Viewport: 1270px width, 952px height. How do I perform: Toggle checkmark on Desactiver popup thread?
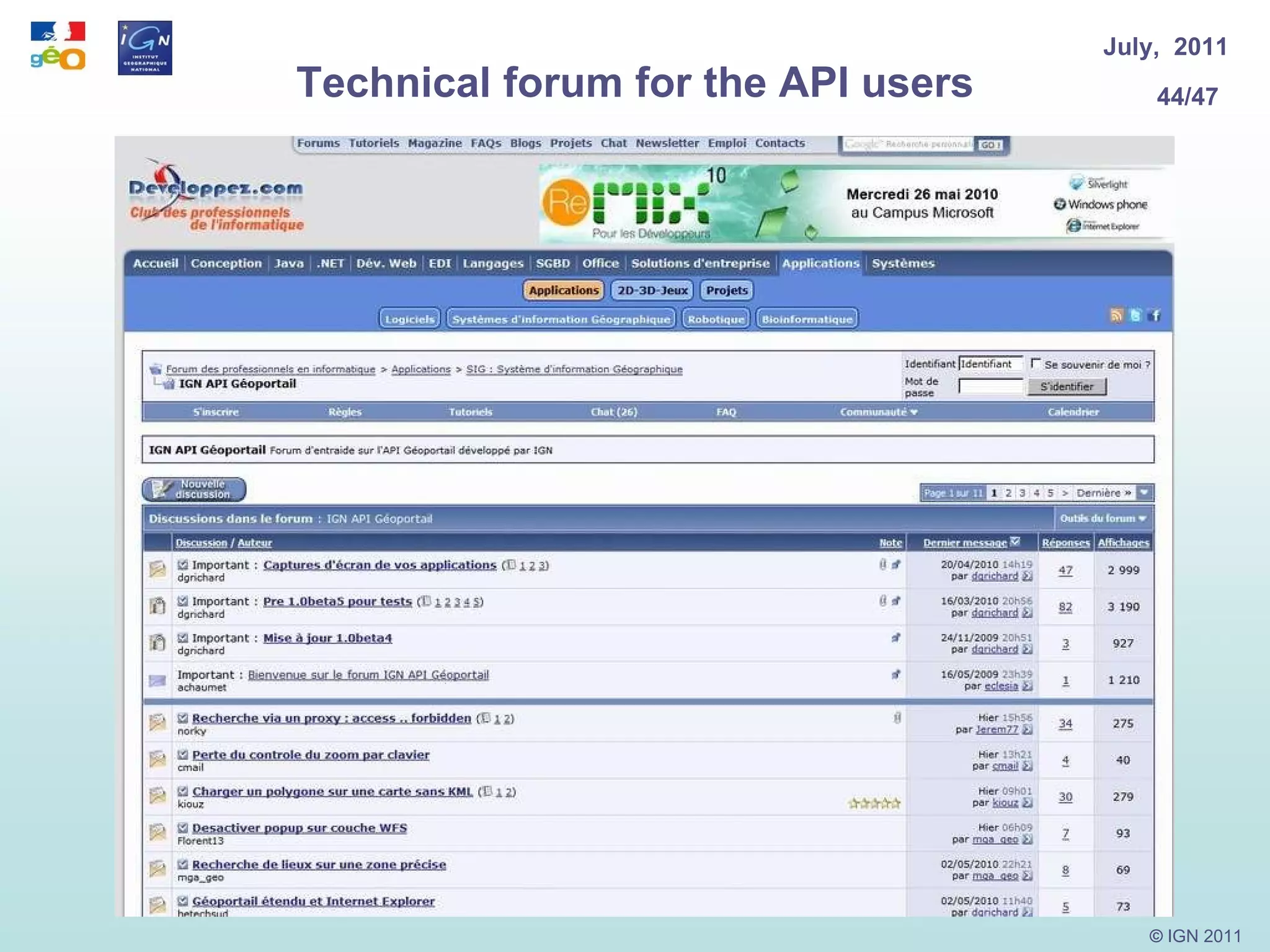coord(183,827)
